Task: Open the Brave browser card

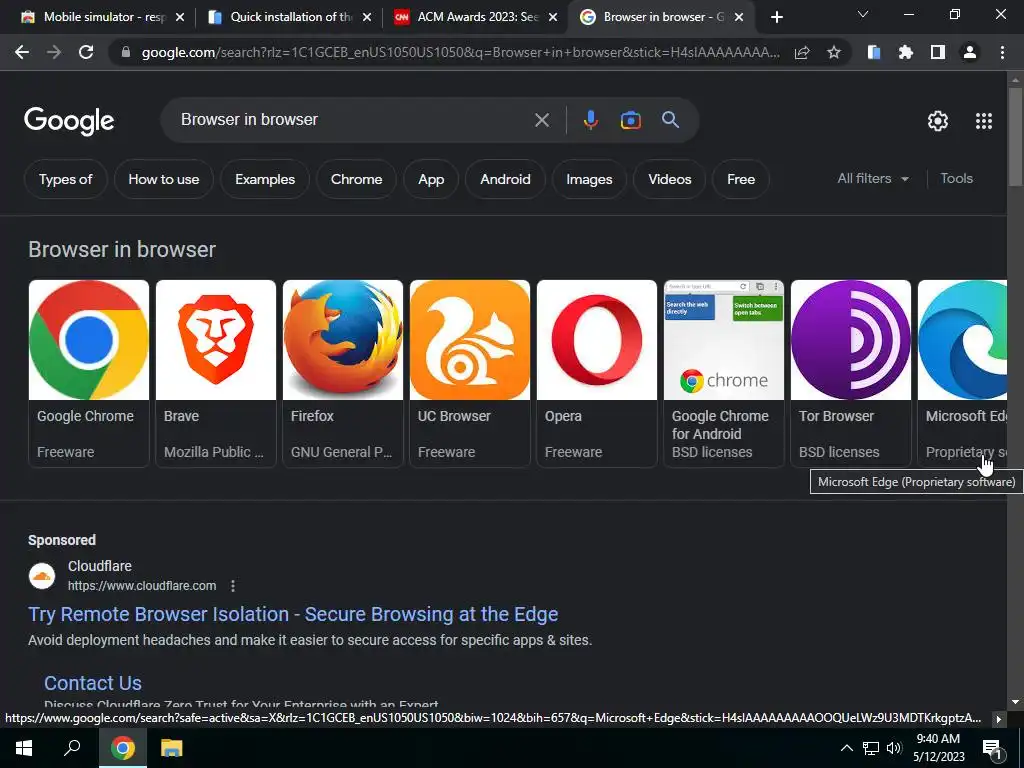Action: (x=216, y=374)
